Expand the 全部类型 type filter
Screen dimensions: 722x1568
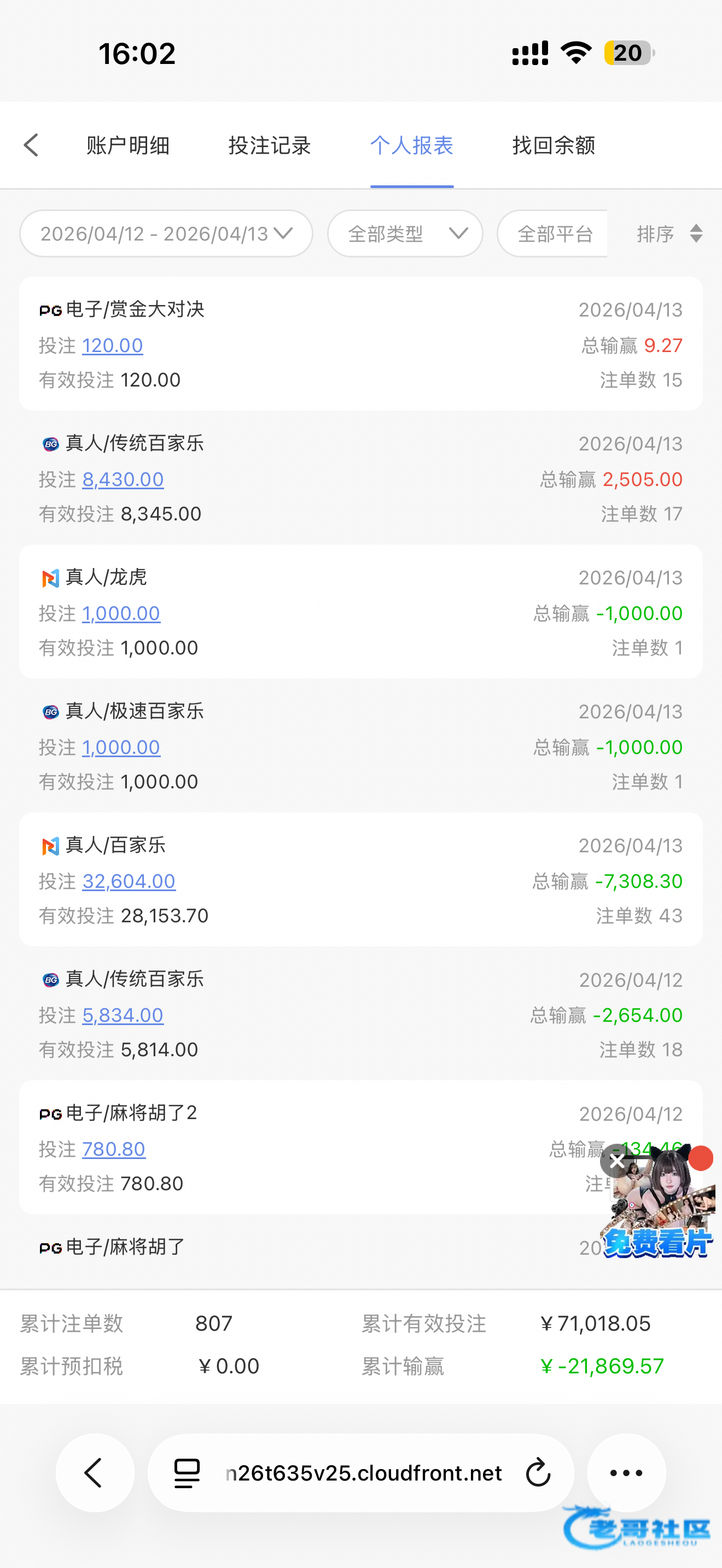click(405, 234)
